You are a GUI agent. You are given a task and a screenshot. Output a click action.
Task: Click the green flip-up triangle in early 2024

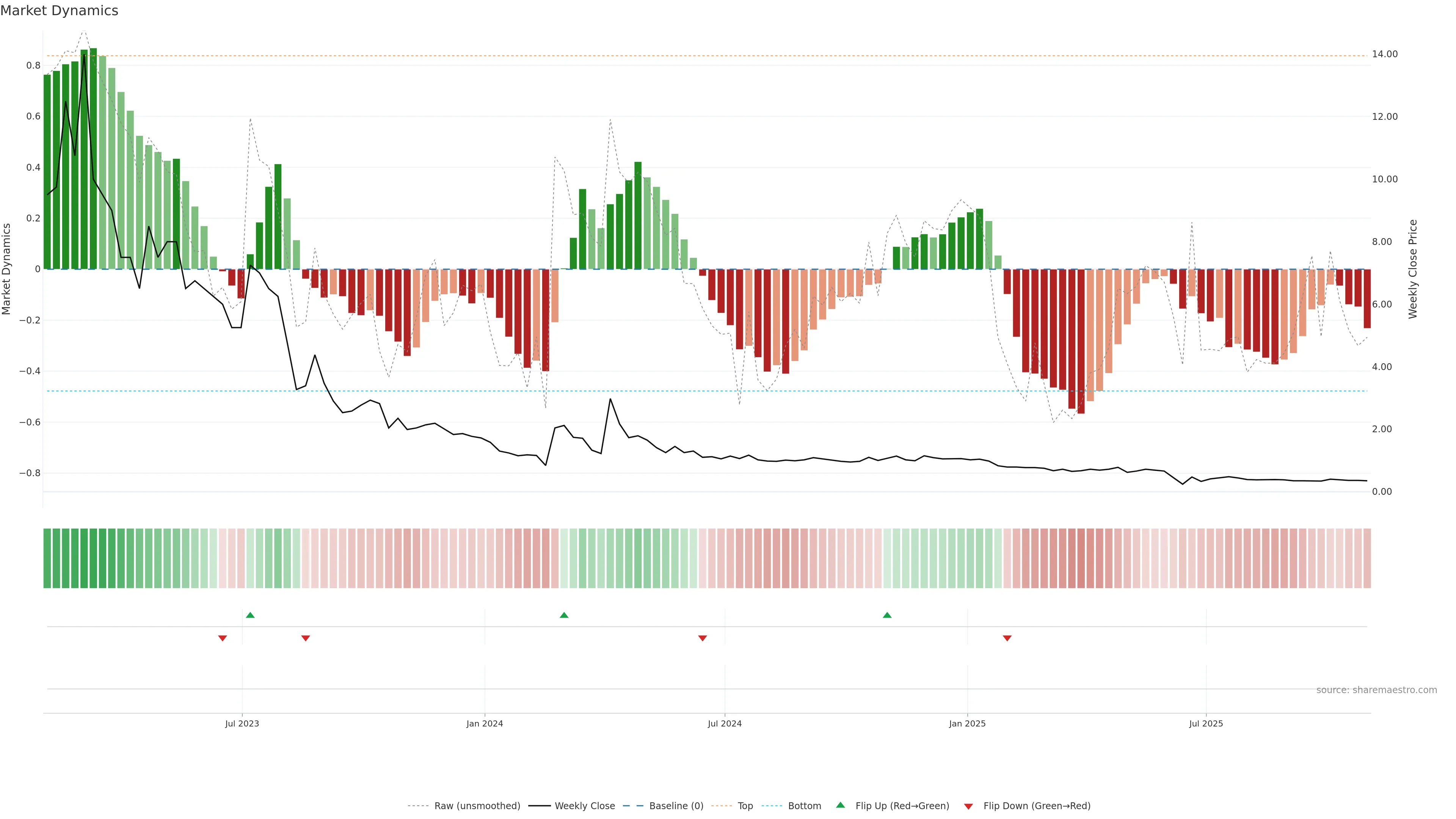[564, 615]
